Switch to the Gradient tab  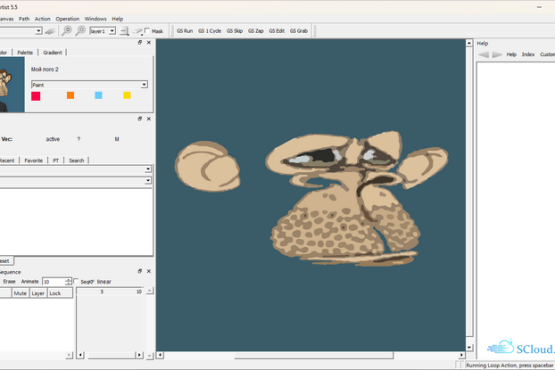click(52, 52)
